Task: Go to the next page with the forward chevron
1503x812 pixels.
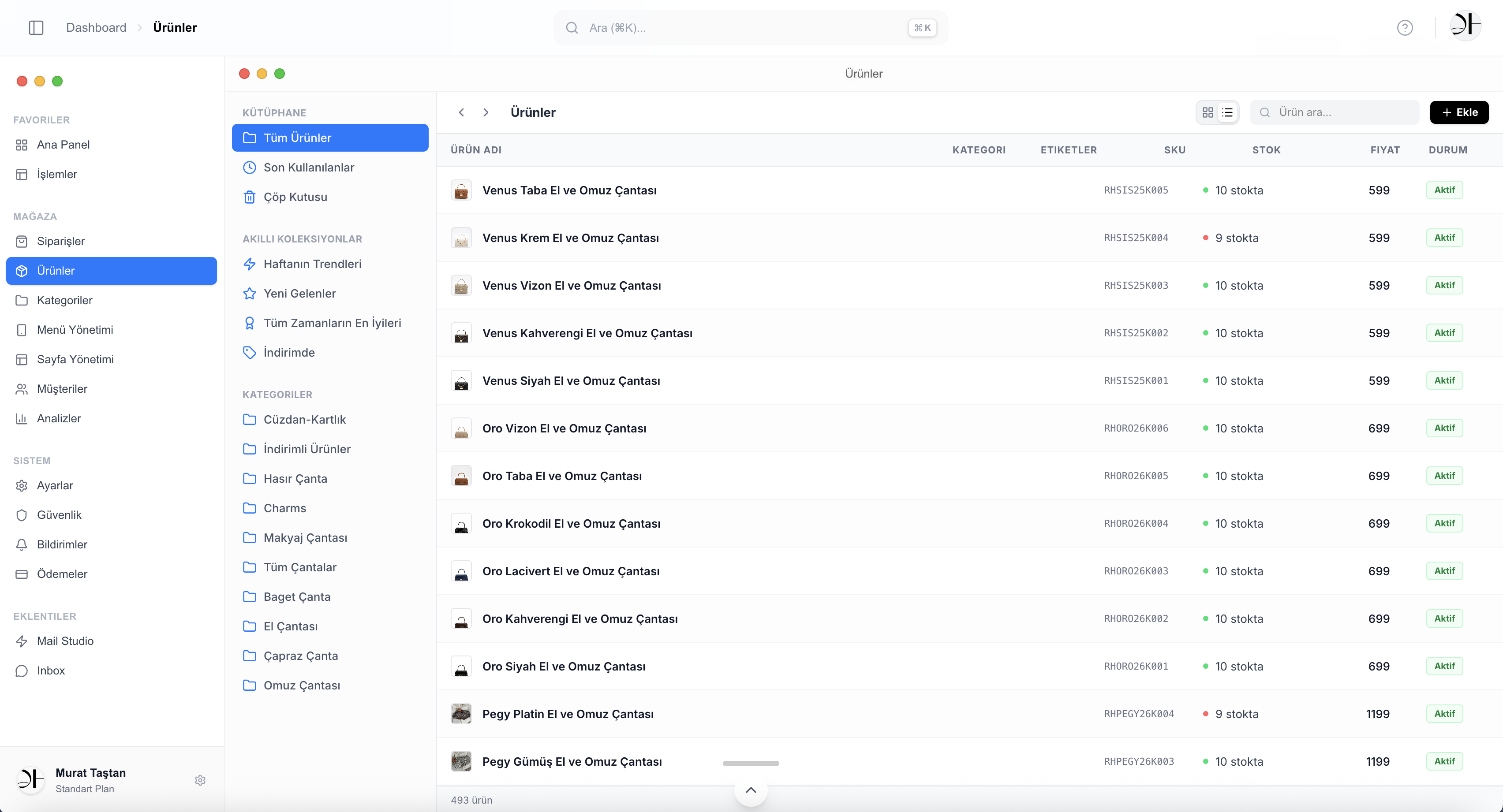Action: (486, 112)
